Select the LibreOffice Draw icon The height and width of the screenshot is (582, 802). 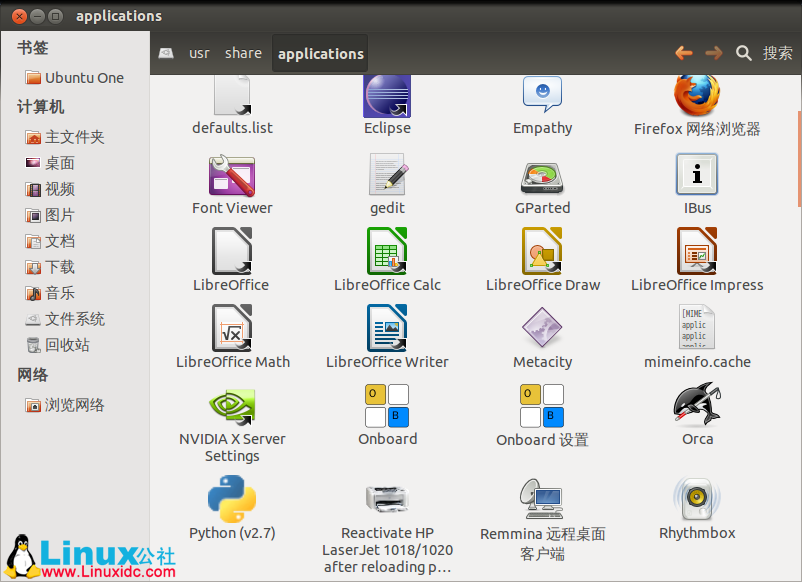tap(542, 251)
